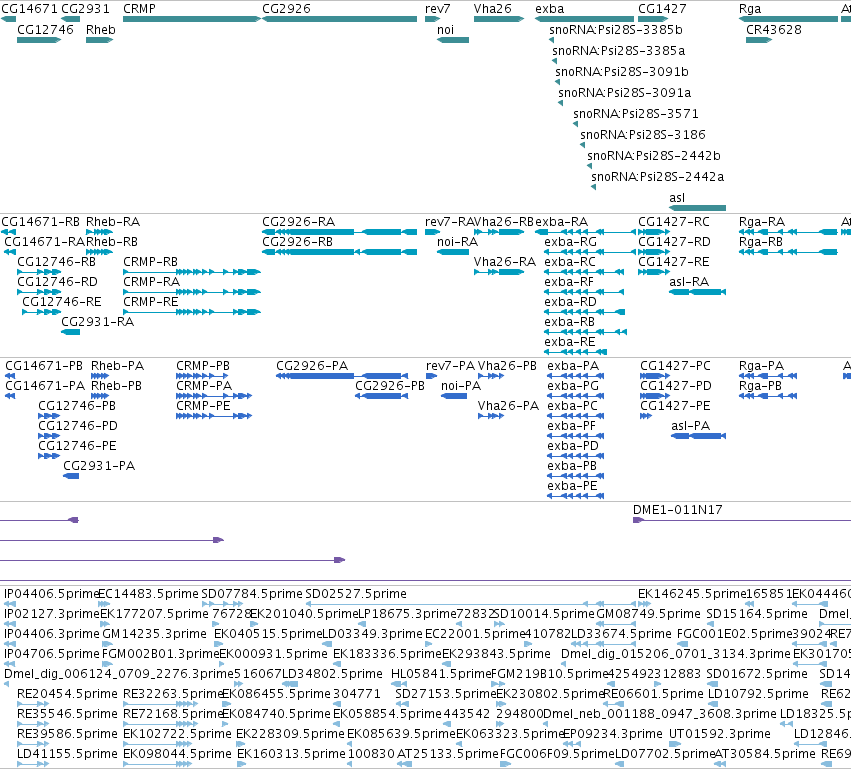Click the exba-RC transcript label
The width and height of the screenshot is (851, 769).
click(x=570, y=262)
